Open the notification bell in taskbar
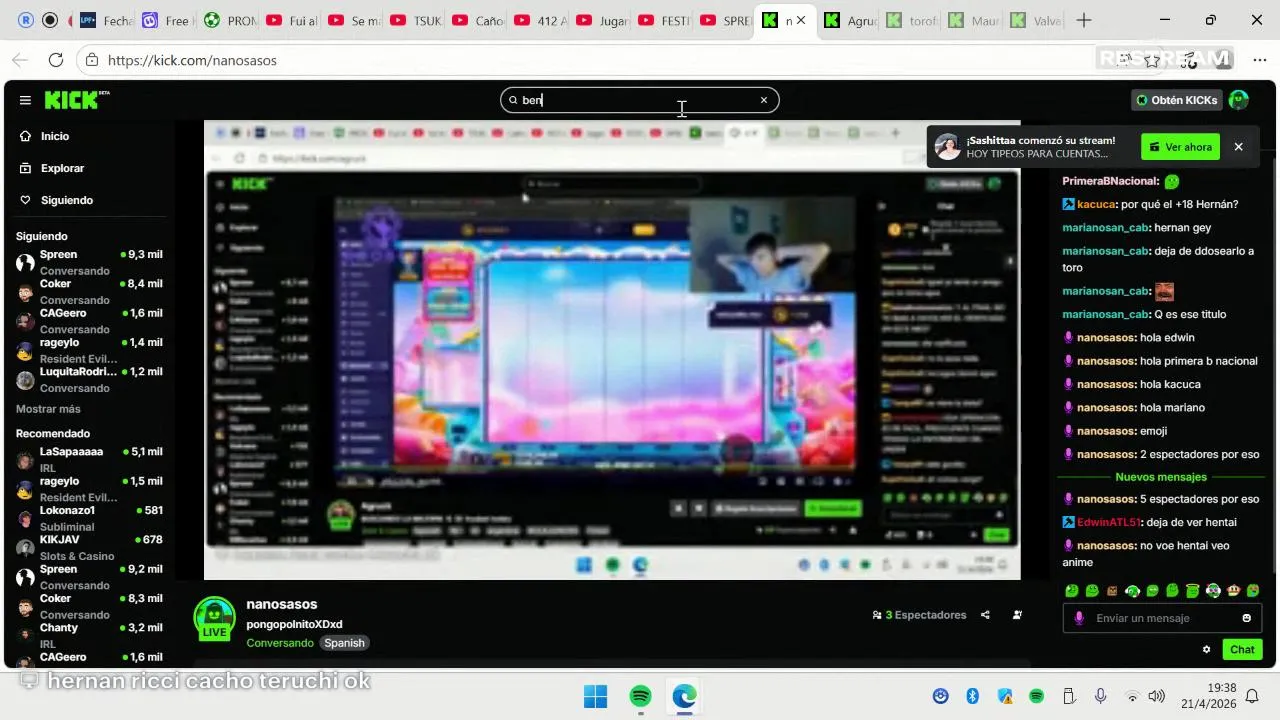 [1252, 696]
